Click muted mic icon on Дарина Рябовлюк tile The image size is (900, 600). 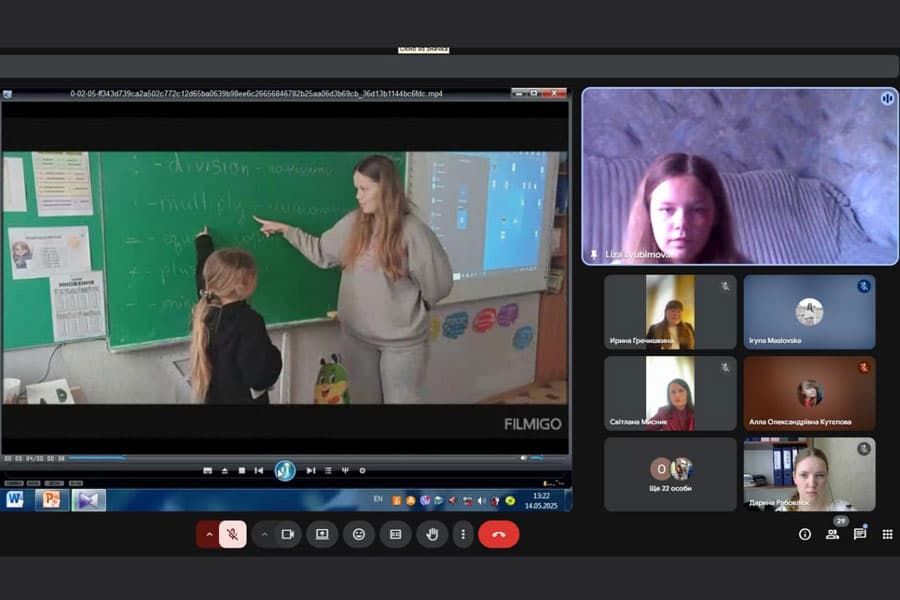pos(864,449)
